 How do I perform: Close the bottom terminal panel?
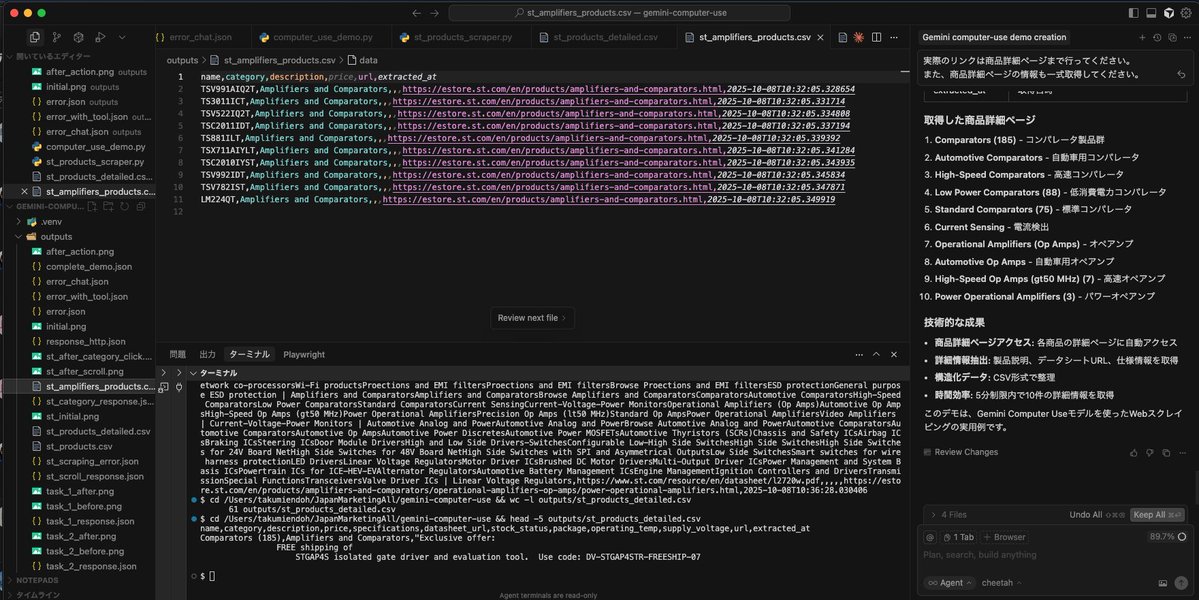click(x=894, y=355)
